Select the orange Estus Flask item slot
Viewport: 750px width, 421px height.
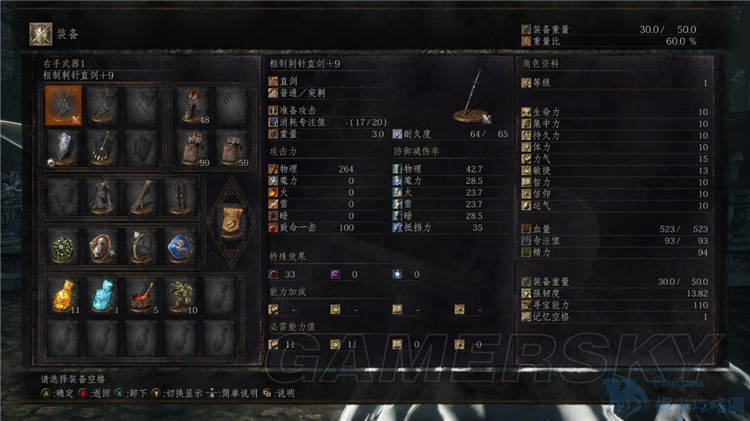pos(63,297)
